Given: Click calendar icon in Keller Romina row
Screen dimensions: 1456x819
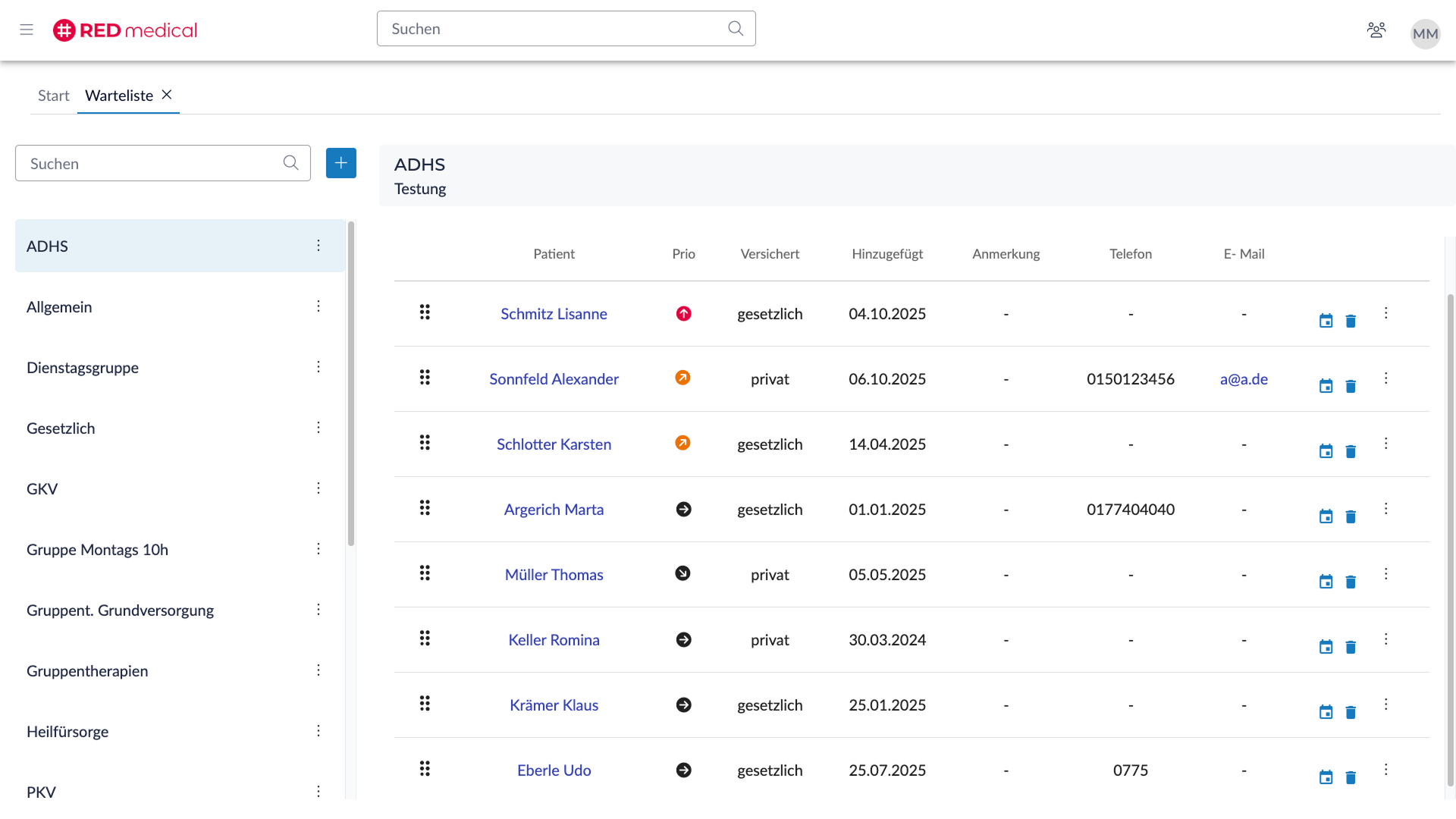Looking at the screenshot, I should (x=1326, y=647).
